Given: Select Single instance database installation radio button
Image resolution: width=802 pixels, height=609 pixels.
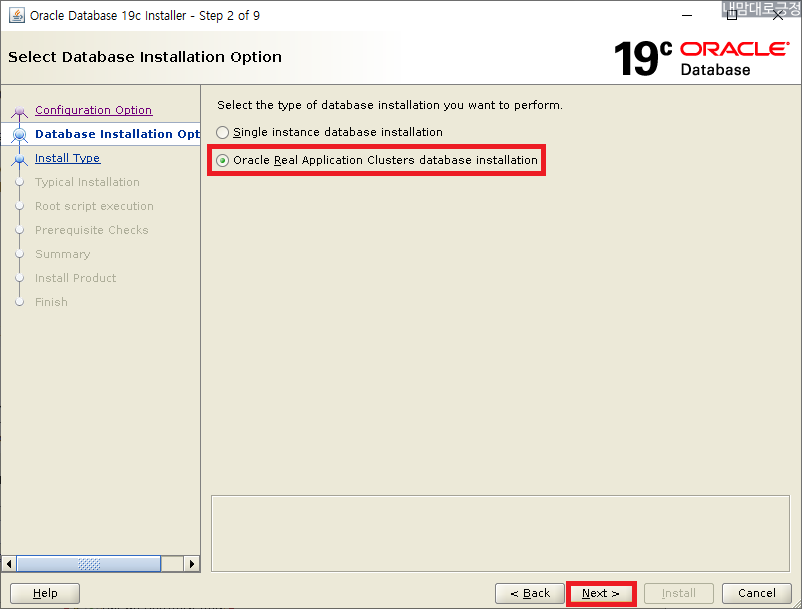Looking at the screenshot, I should [x=222, y=132].
